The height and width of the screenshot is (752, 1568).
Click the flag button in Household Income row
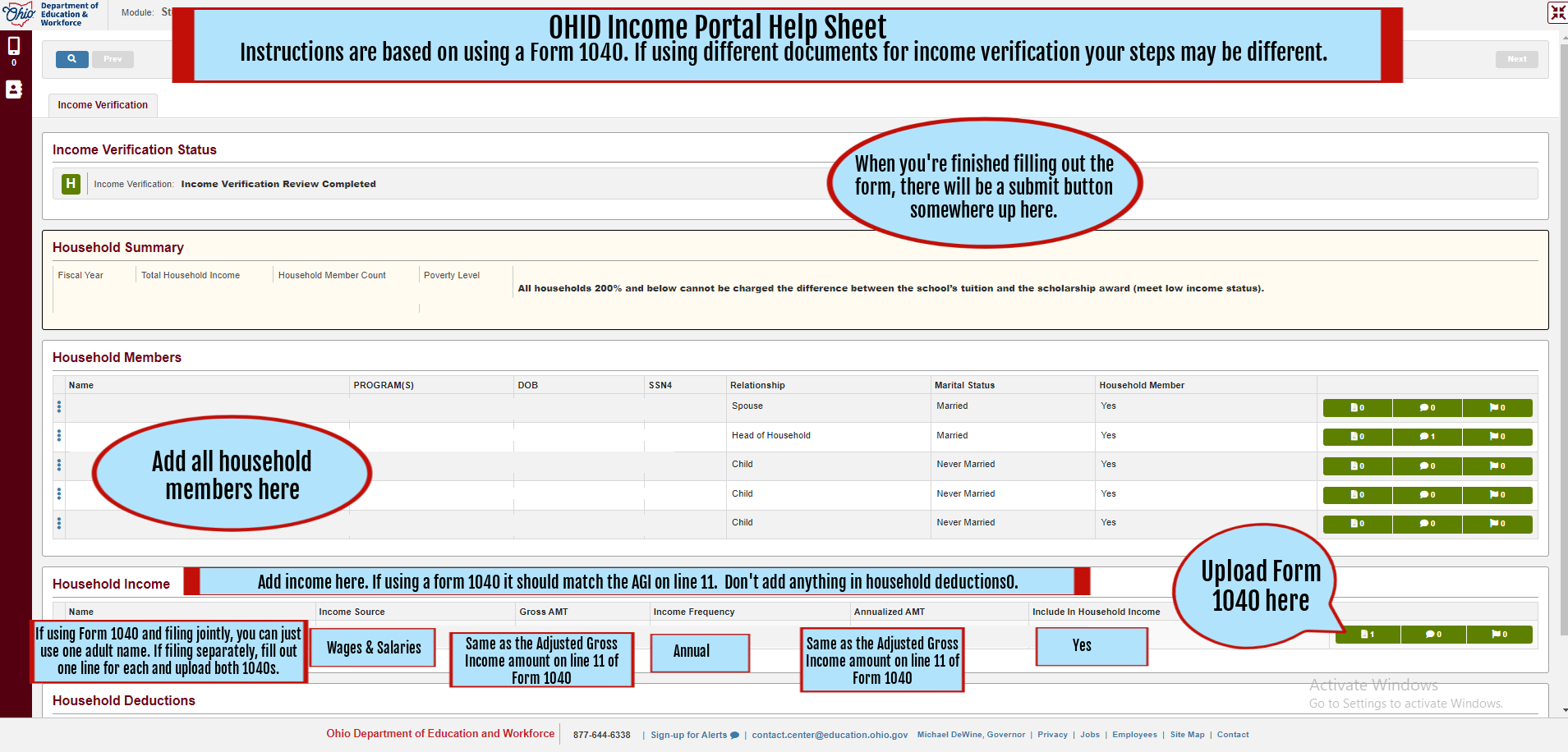1499,635
